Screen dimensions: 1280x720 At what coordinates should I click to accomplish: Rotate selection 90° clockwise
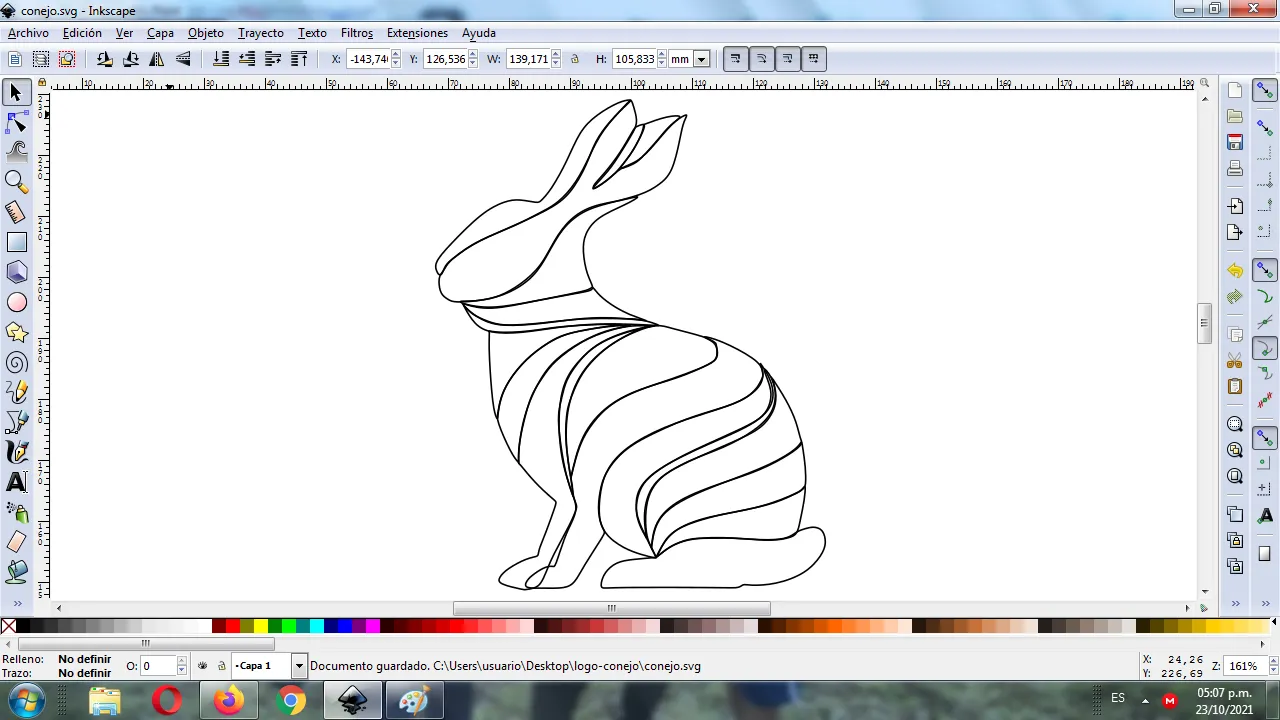pos(131,59)
